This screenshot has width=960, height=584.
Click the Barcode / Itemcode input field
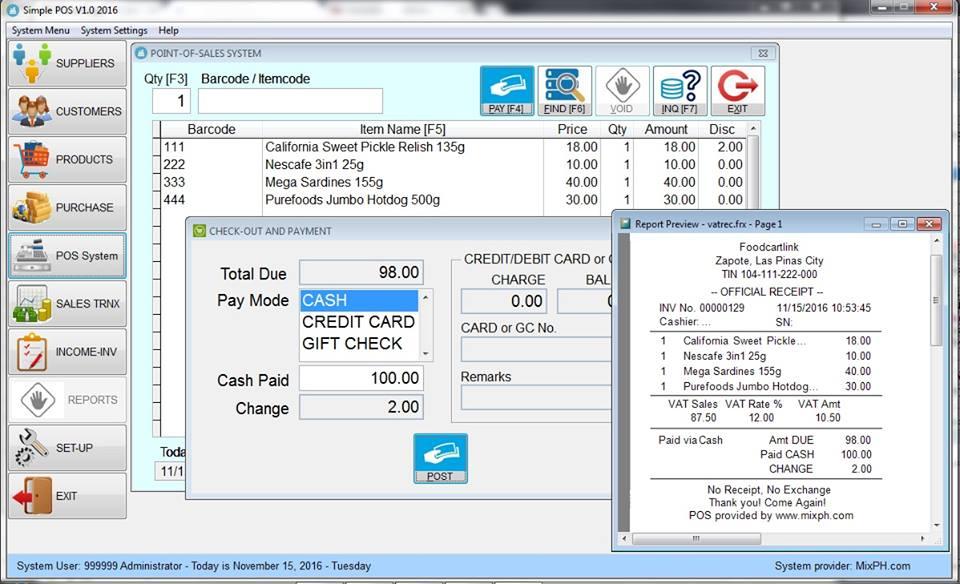tap(290, 101)
